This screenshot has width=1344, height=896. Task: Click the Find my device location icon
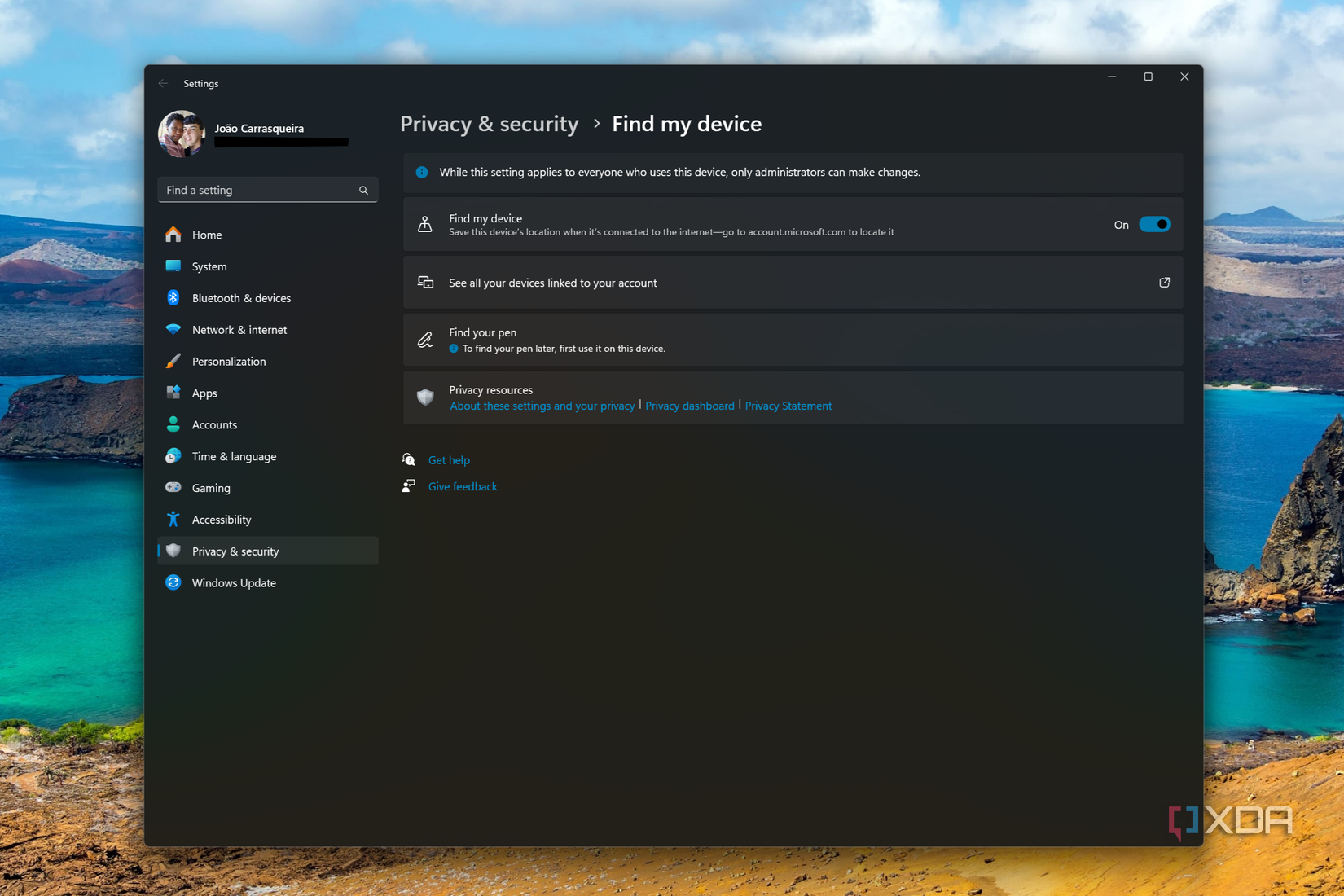click(425, 224)
